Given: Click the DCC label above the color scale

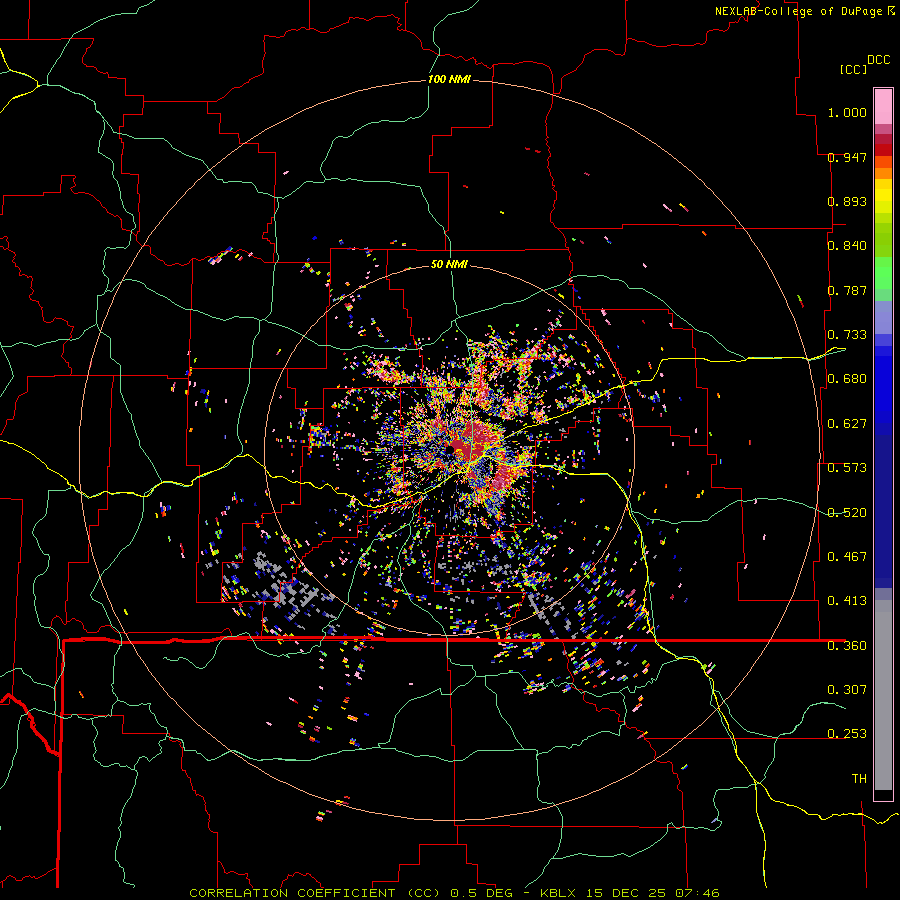Looking at the screenshot, I should click(878, 60).
